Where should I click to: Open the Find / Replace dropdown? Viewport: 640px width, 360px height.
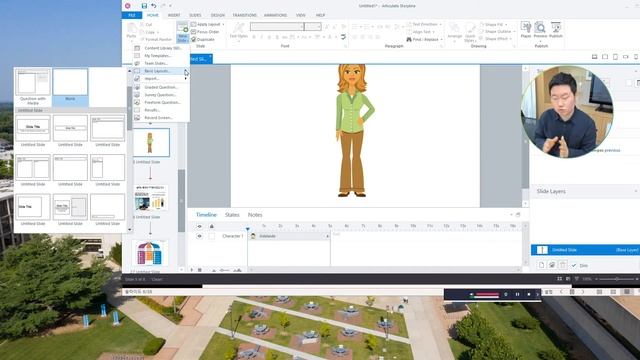[424, 39]
